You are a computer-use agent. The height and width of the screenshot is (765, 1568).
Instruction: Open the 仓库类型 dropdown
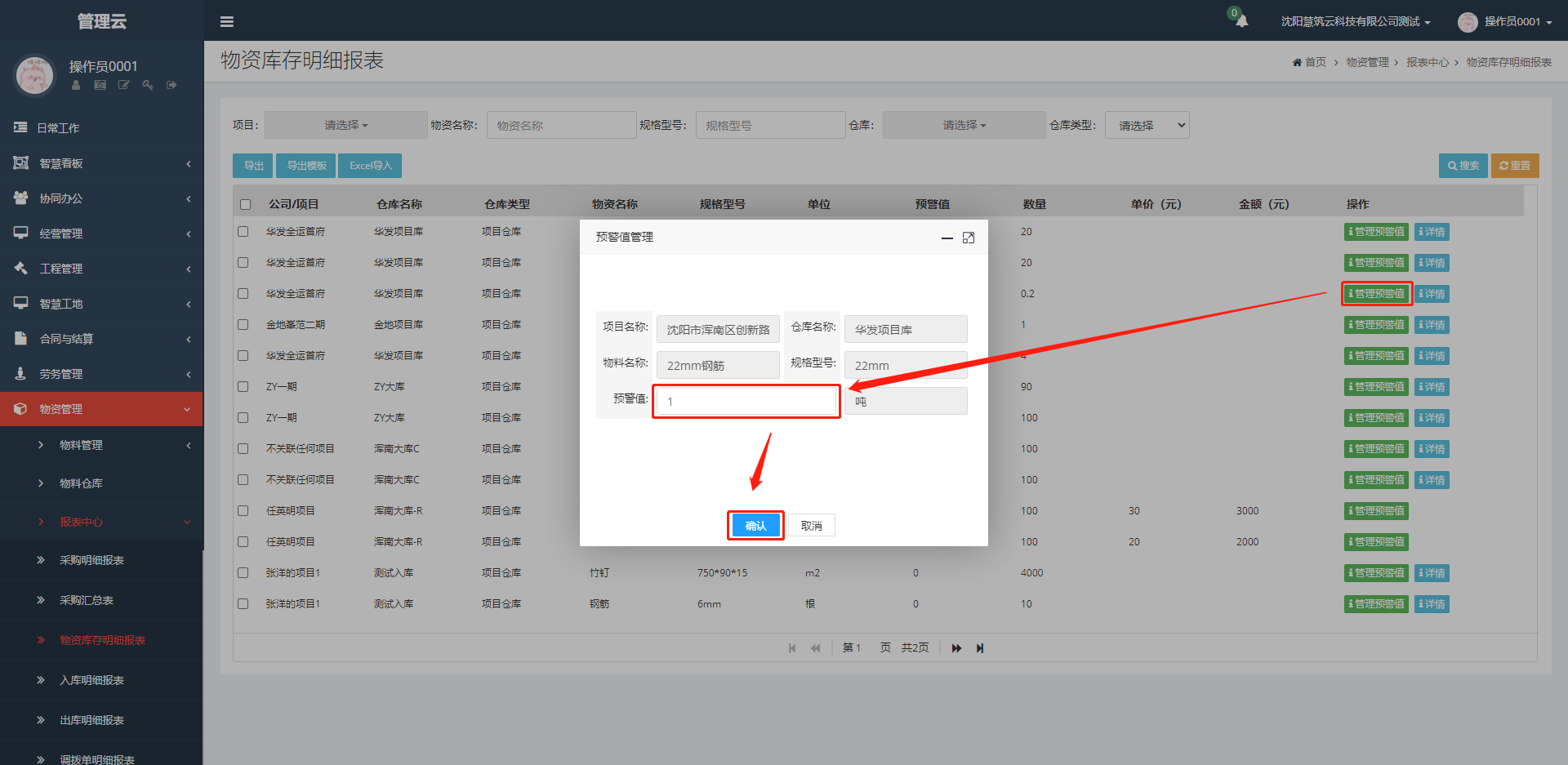[1147, 125]
